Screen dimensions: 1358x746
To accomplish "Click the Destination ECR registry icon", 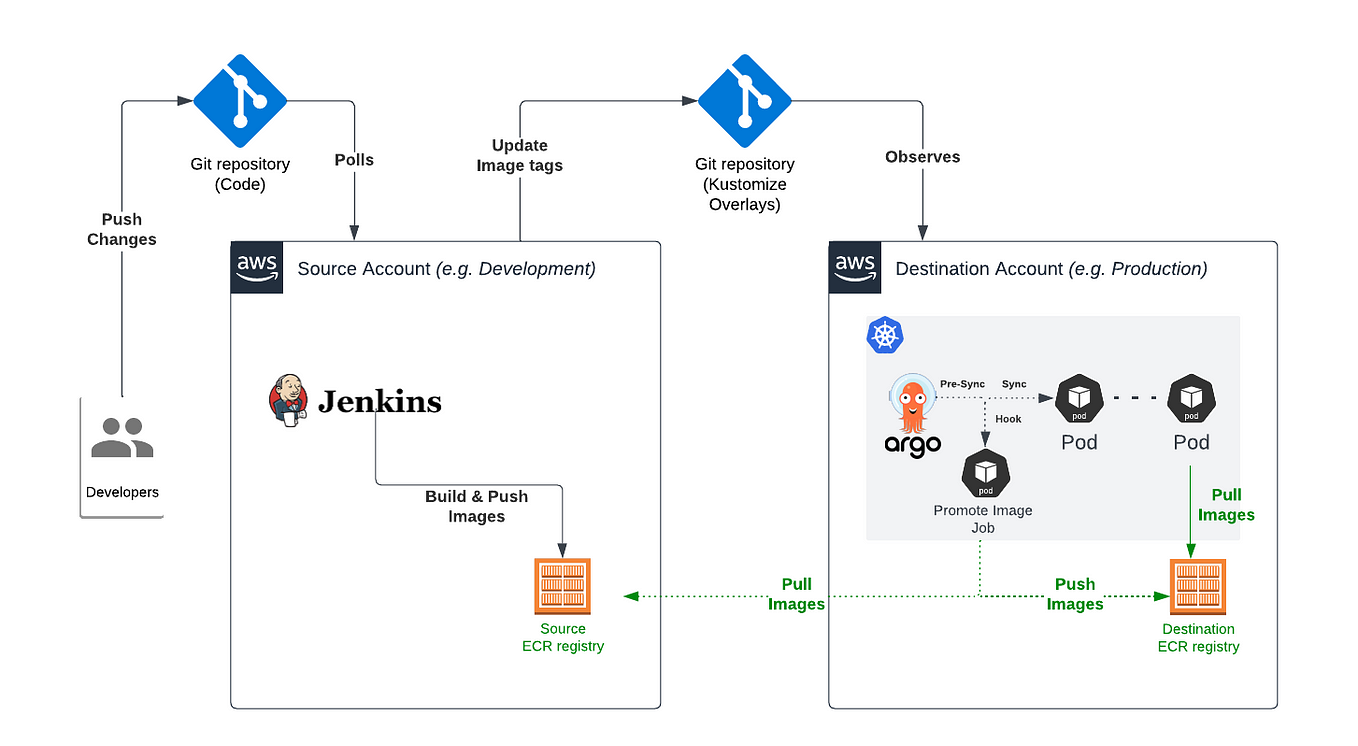I will pos(1198,586).
